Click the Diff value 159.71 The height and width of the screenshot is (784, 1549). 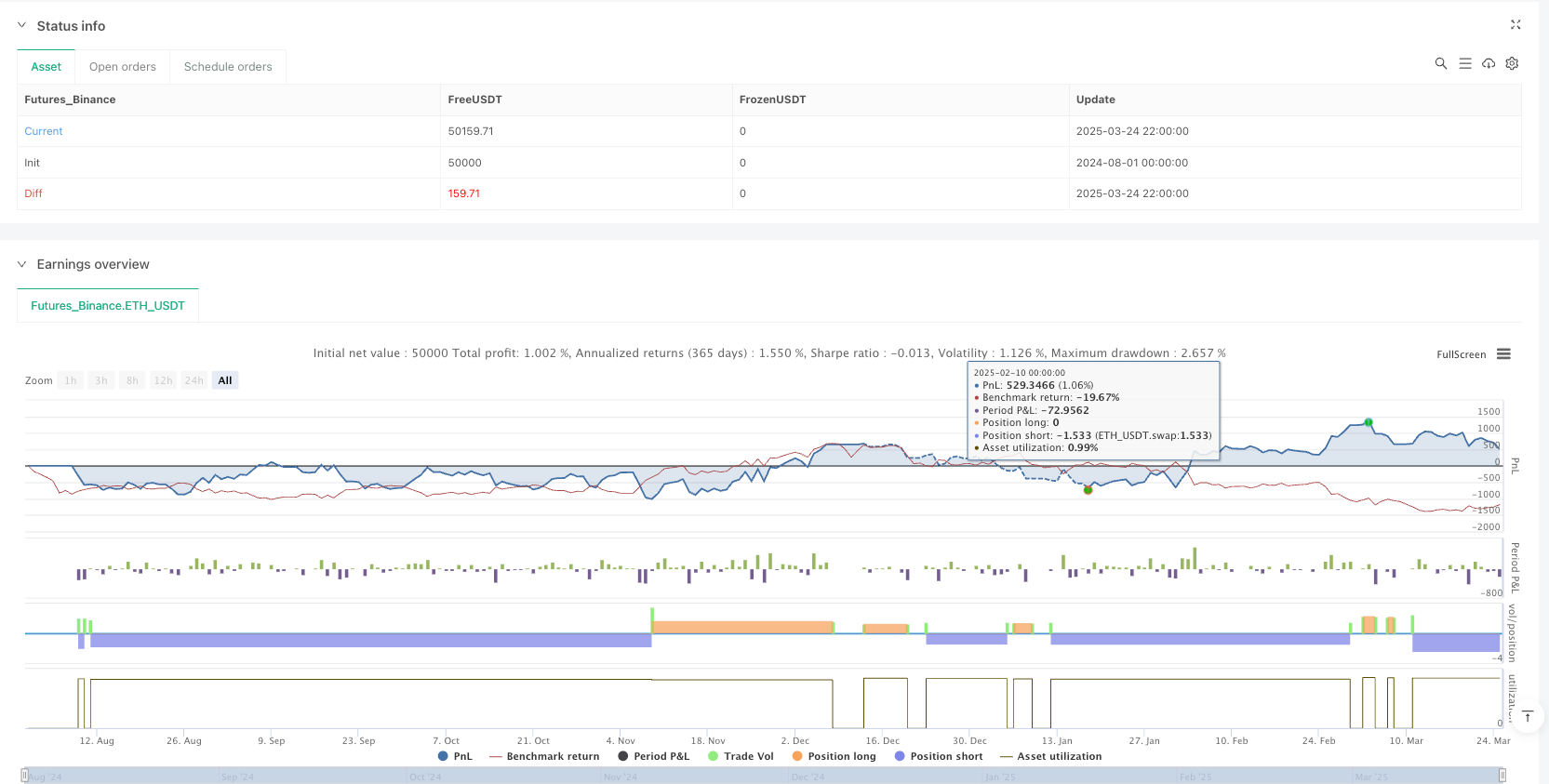pyautogui.click(x=463, y=193)
